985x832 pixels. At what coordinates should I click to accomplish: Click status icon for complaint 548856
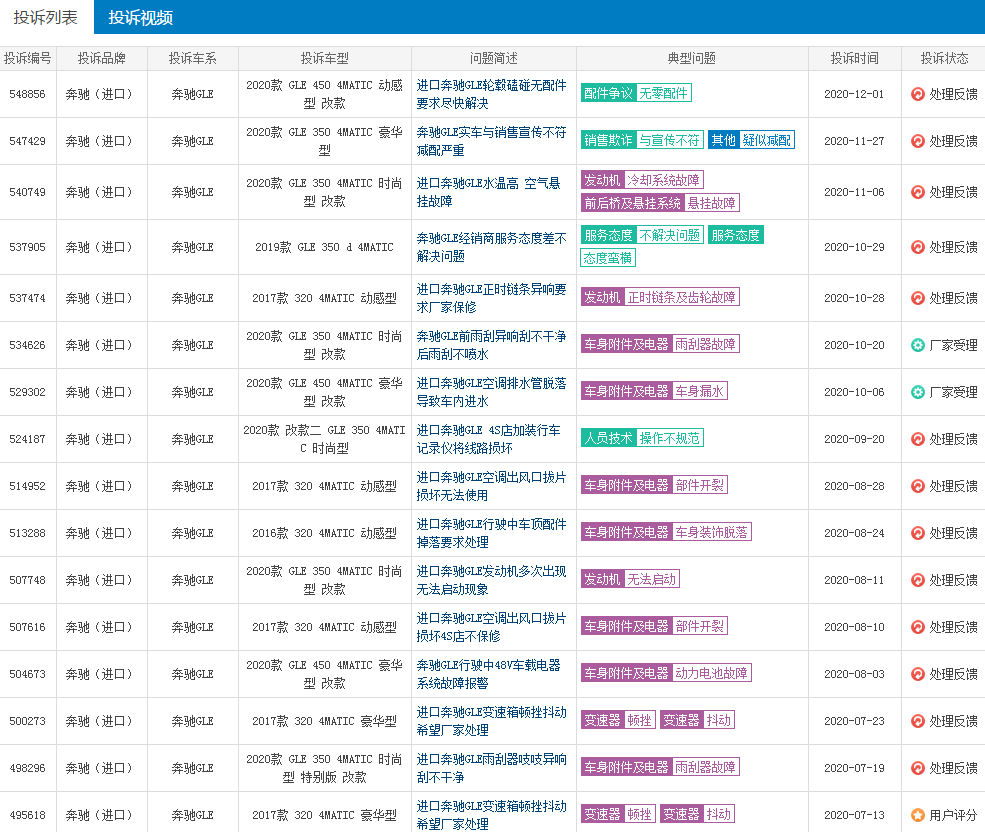pyautogui.click(x=918, y=94)
